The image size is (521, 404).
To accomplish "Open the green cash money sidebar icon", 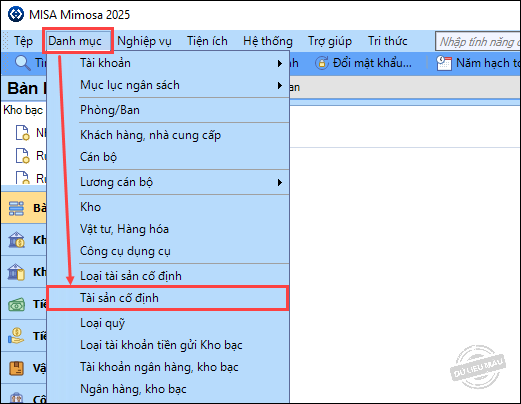I will pos(16,304).
